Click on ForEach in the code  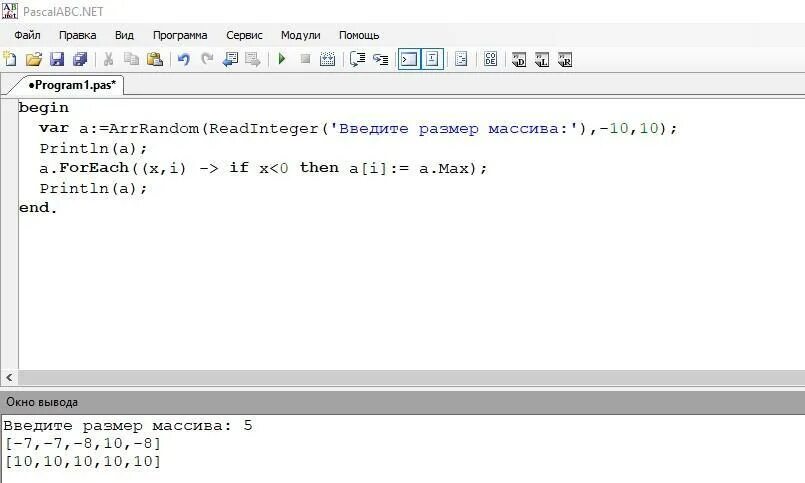coord(94,168)
